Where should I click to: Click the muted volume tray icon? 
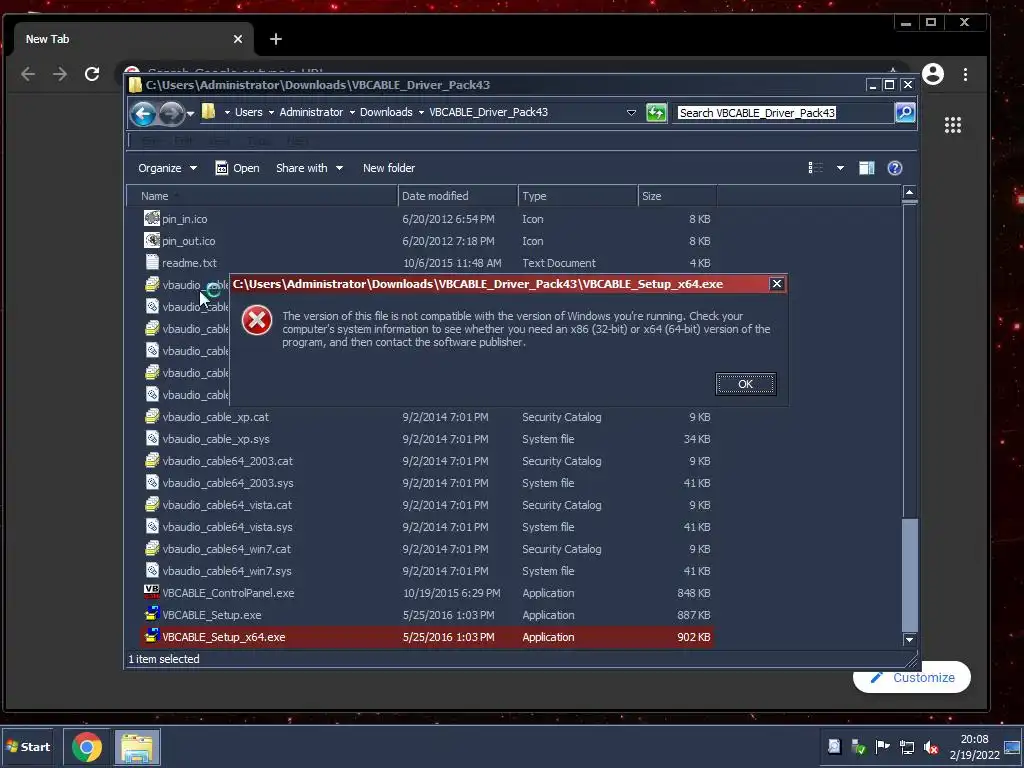pos(931,747)
